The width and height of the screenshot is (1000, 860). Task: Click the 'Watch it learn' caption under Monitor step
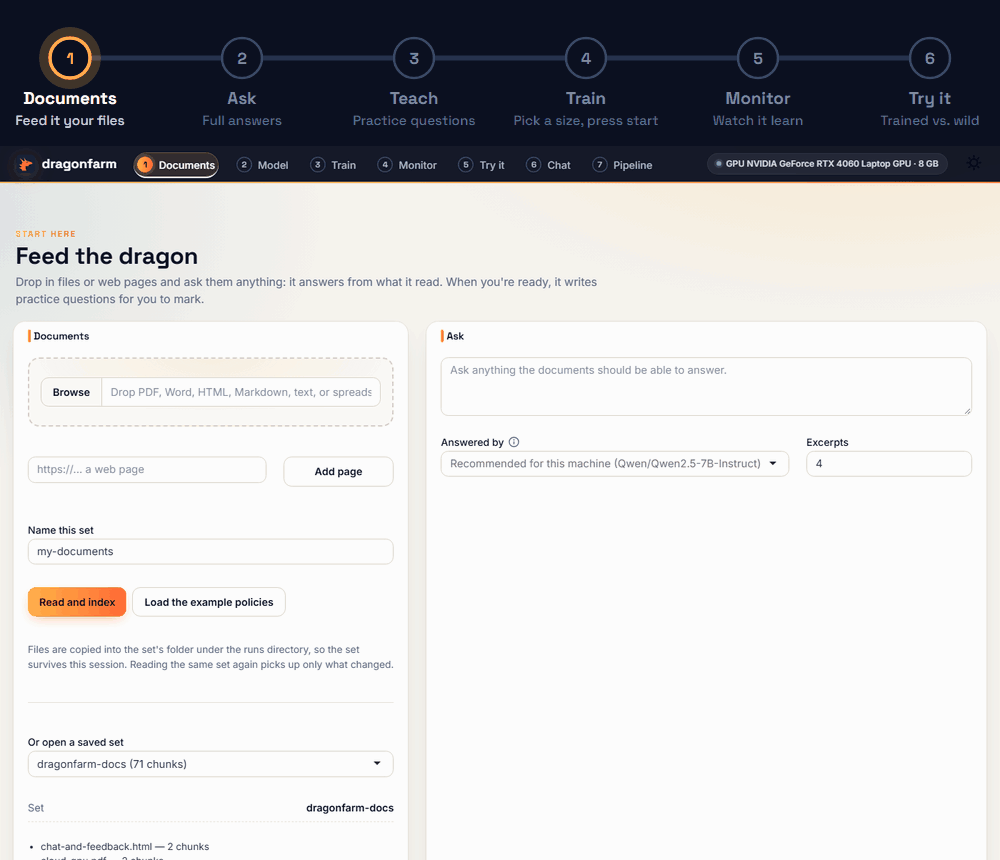click(x=758, y=121)
